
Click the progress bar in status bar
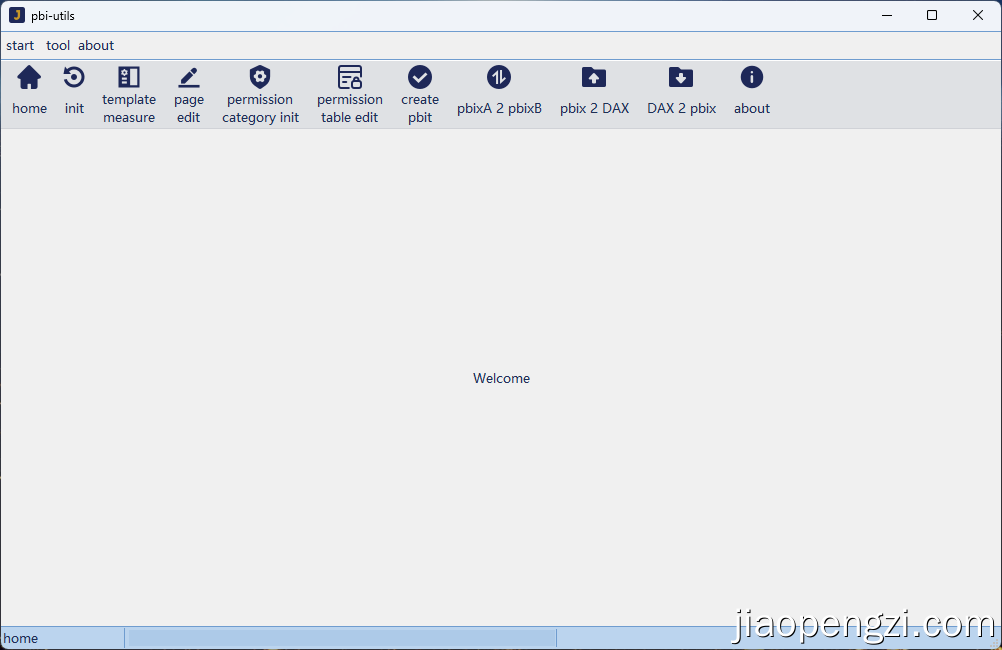coord(341,638)
